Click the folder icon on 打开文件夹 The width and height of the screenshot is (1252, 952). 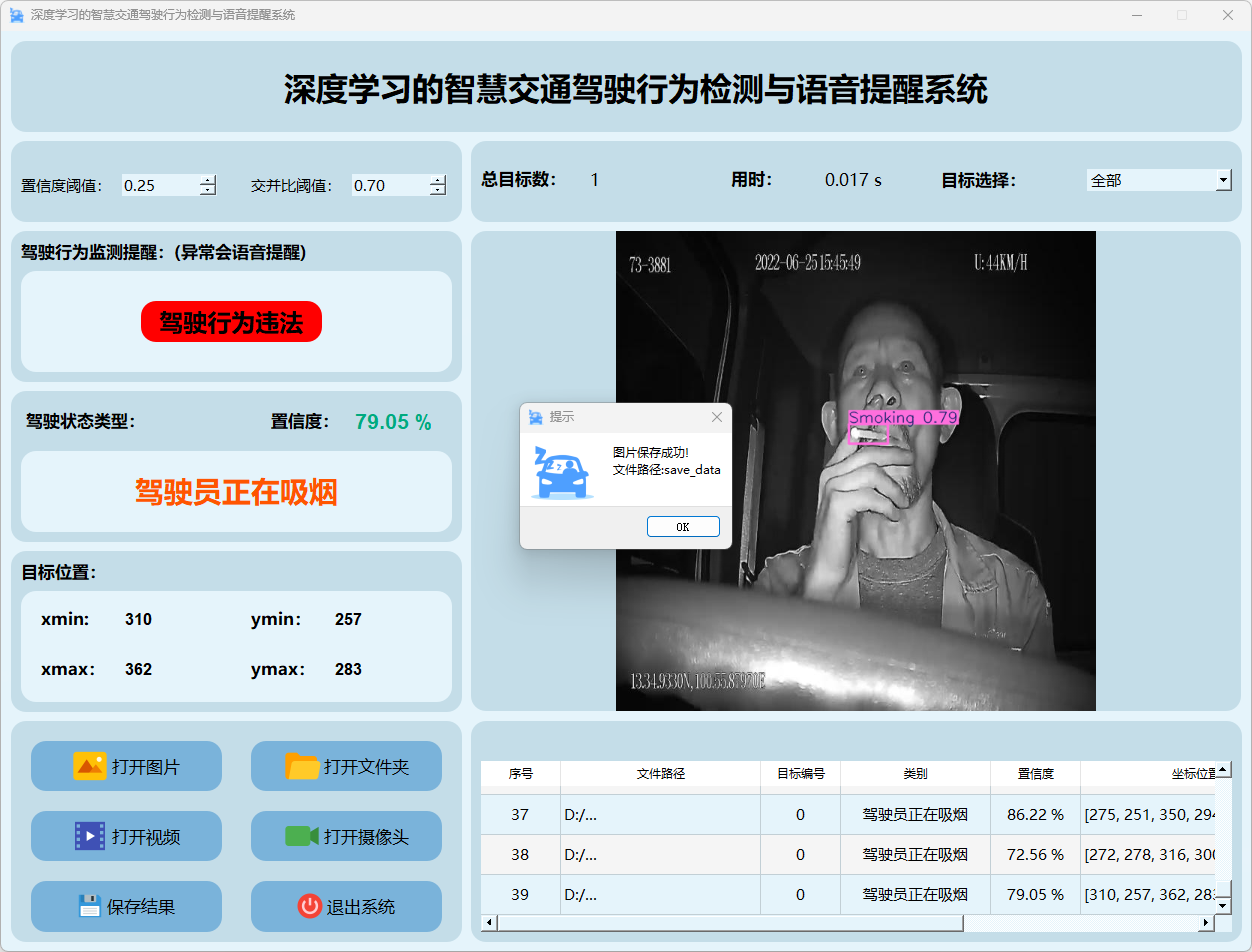[302, 766]
